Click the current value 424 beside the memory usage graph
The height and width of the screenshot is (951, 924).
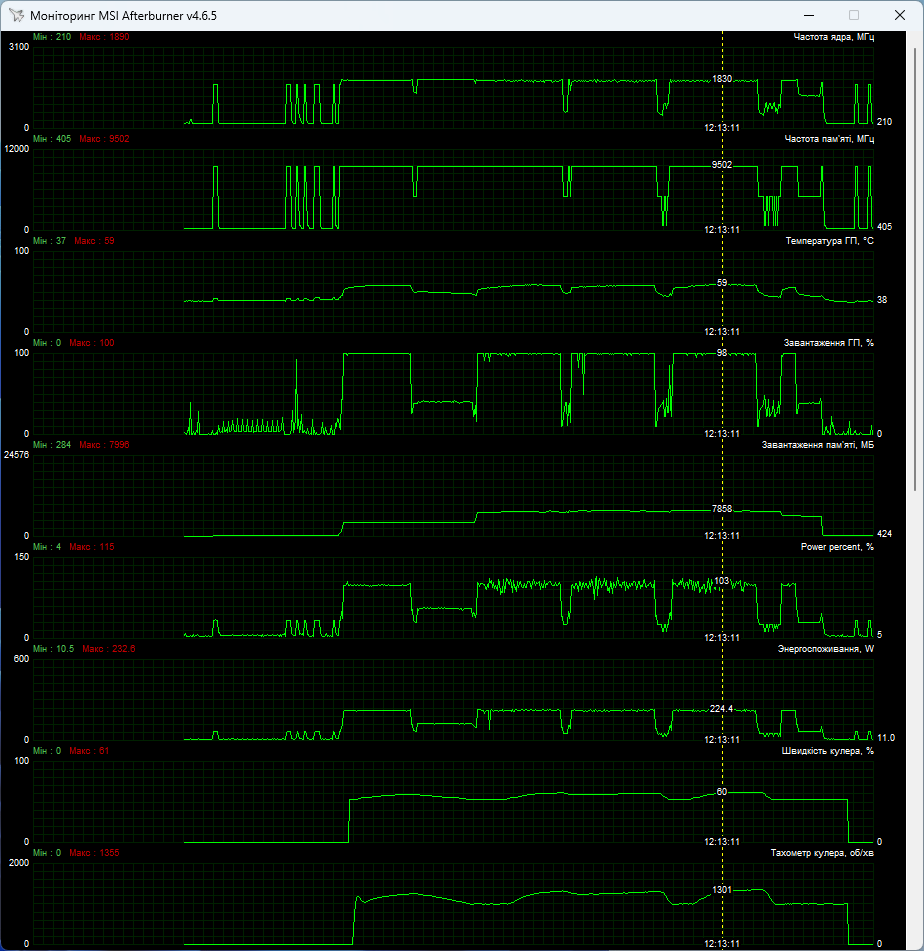coord(885,534)
